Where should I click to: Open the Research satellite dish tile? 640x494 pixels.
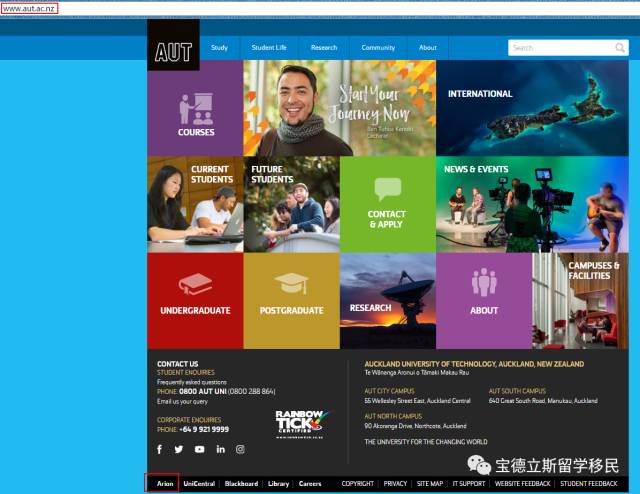click(x=388, y=301)
